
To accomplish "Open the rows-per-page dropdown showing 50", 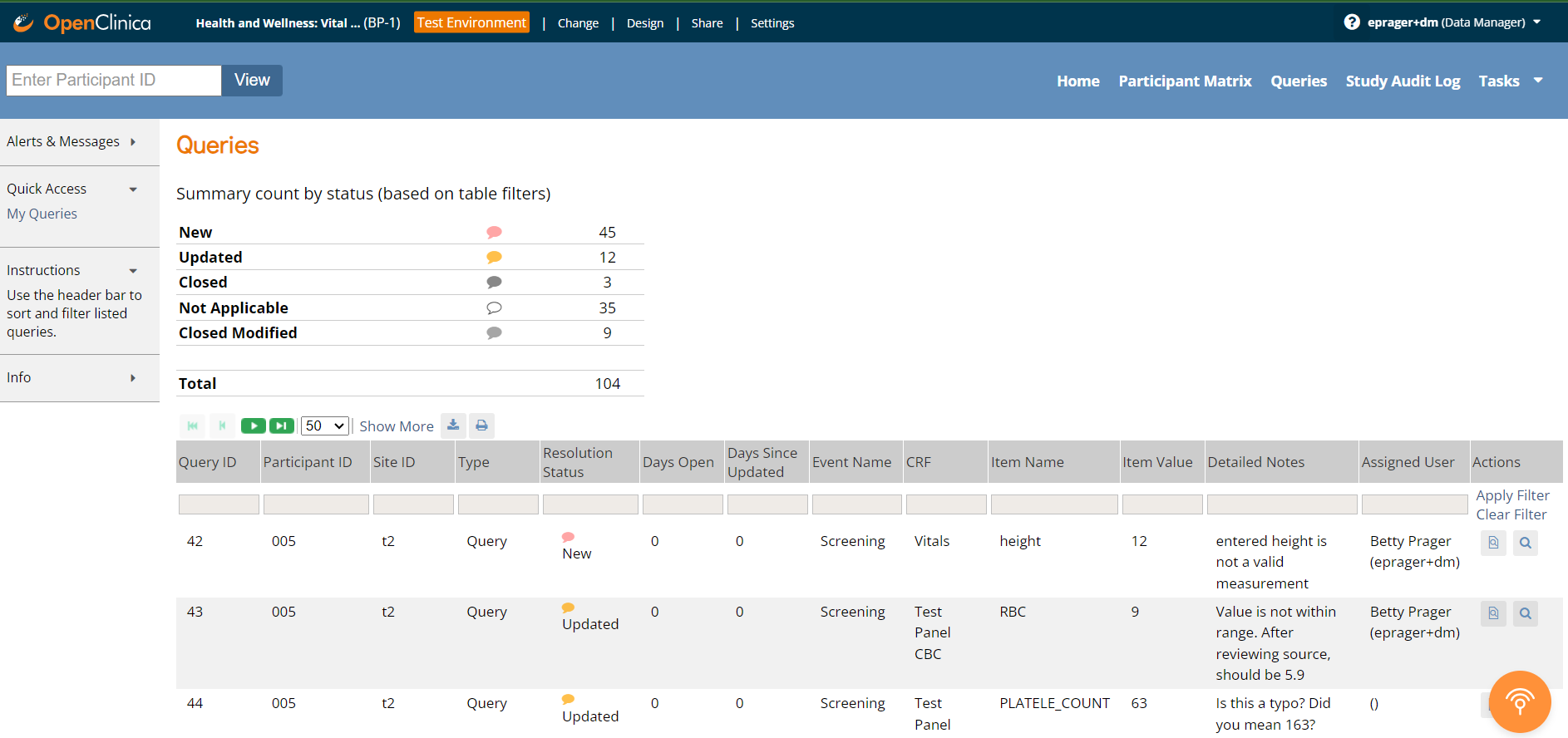I will click(324, 426).
